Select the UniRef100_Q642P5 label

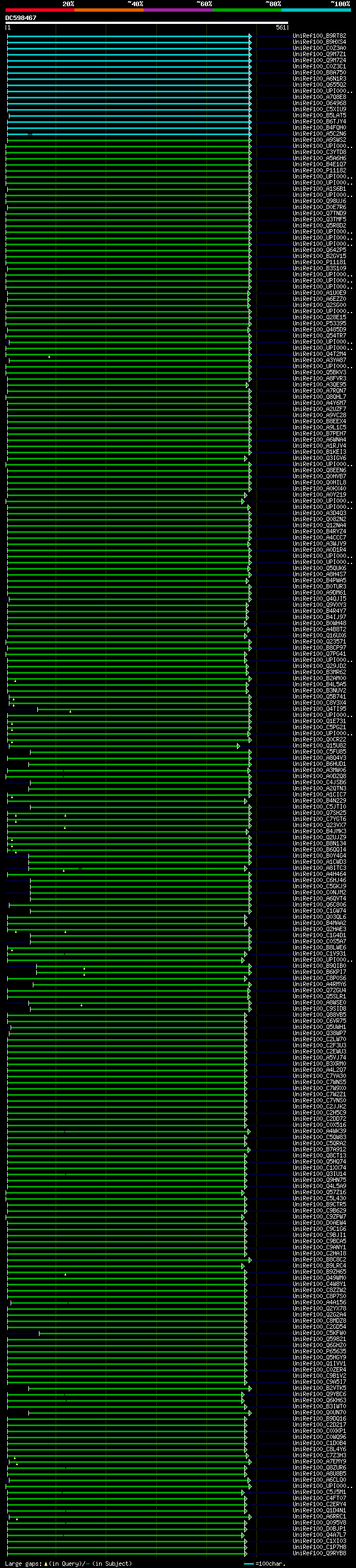pos(319,250)
